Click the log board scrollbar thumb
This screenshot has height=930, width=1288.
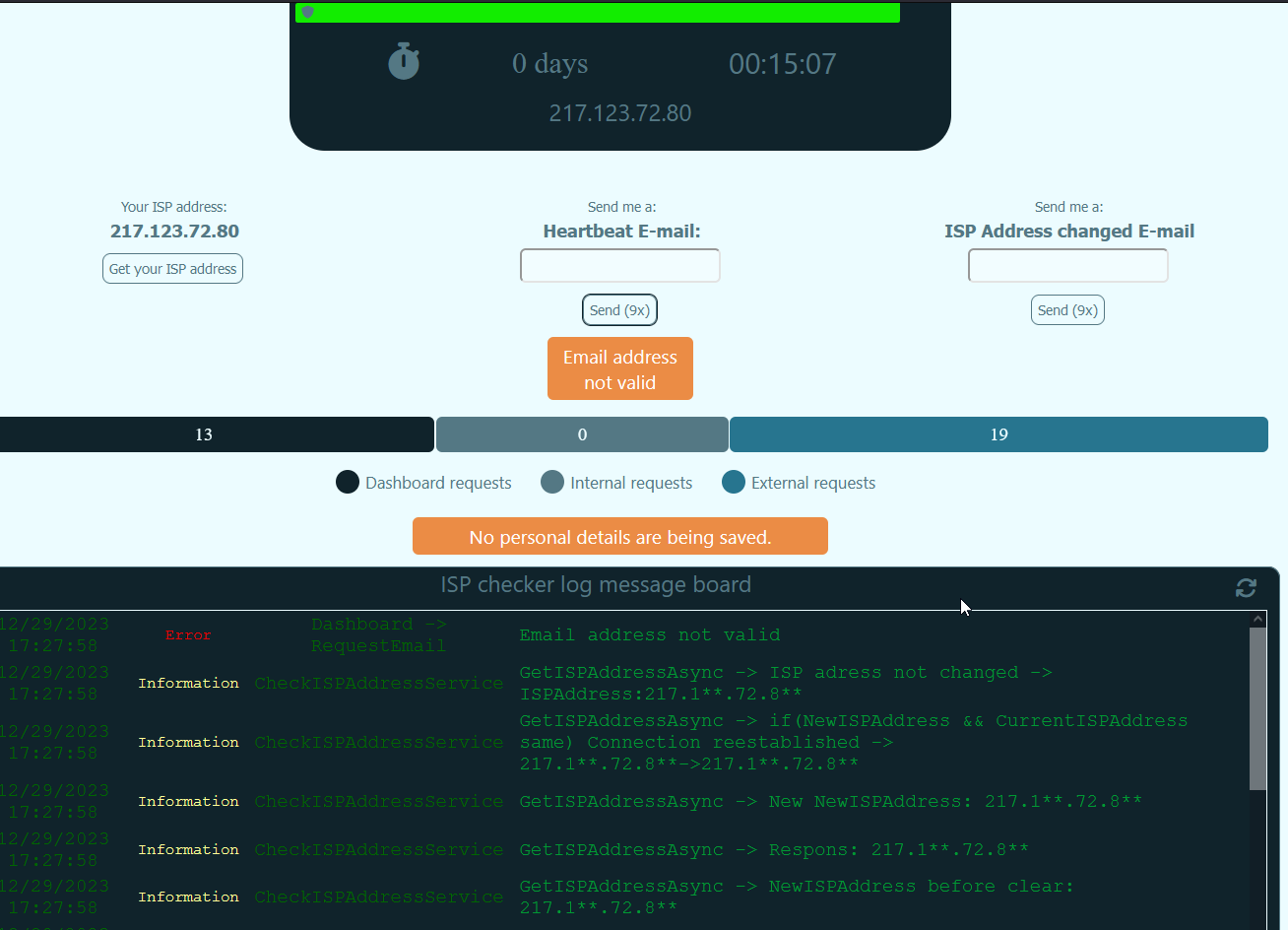click(1257, 707)
